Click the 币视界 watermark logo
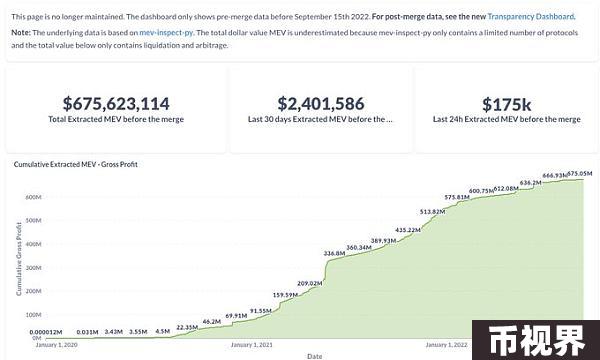This screenshot has height=360, width=600. [536, 340]
